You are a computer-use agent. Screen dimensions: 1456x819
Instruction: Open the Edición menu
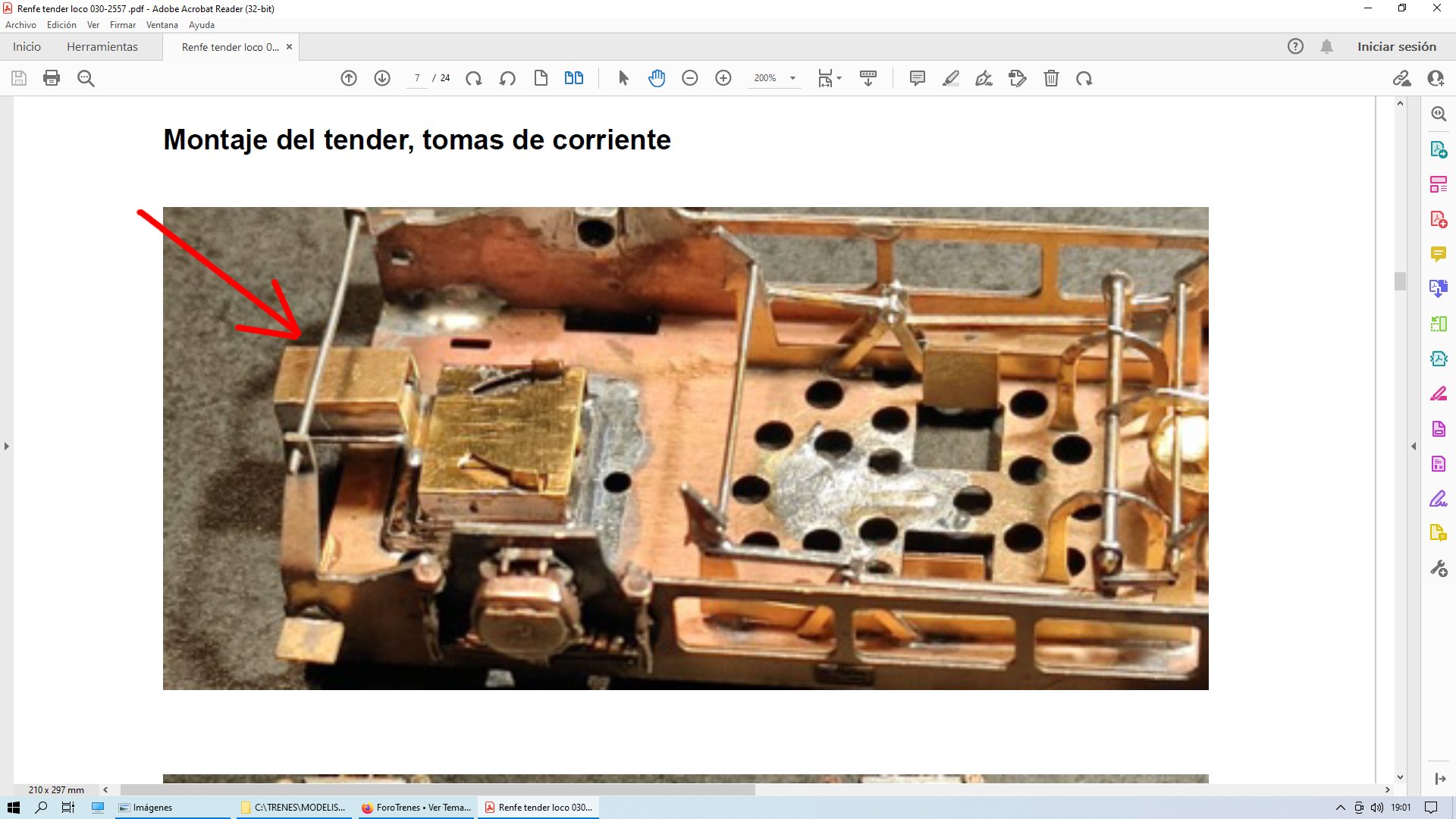(x=61, y=25)
